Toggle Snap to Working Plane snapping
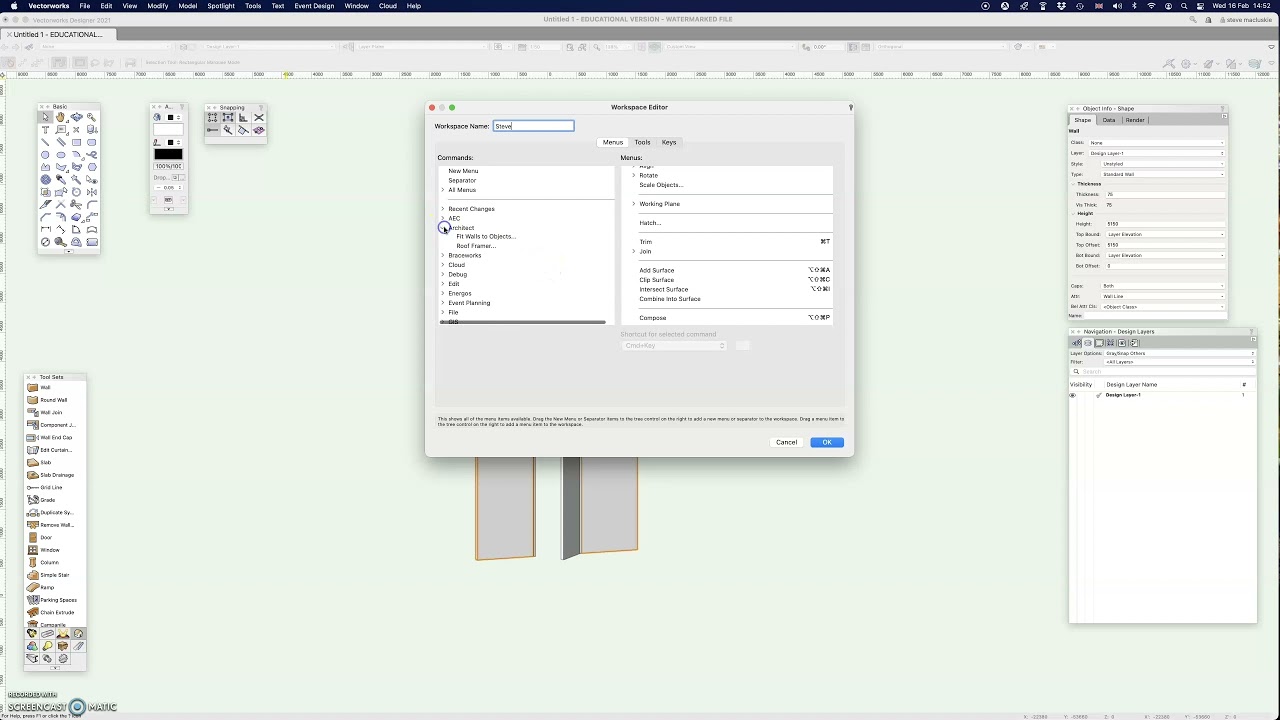This screenshot has height=720, width=1280. (x=259, y=130)
